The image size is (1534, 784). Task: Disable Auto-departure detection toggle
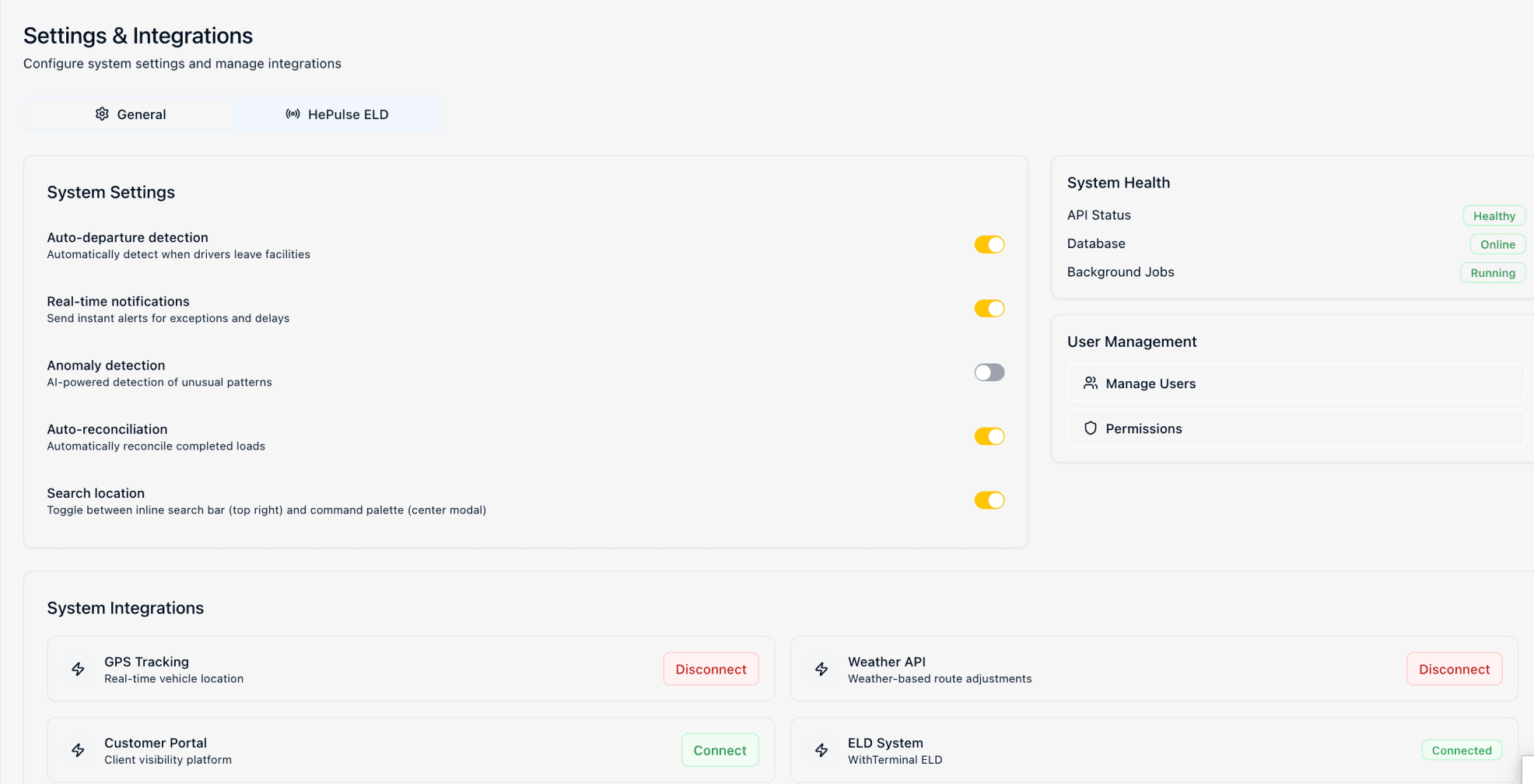pos(989,245)
